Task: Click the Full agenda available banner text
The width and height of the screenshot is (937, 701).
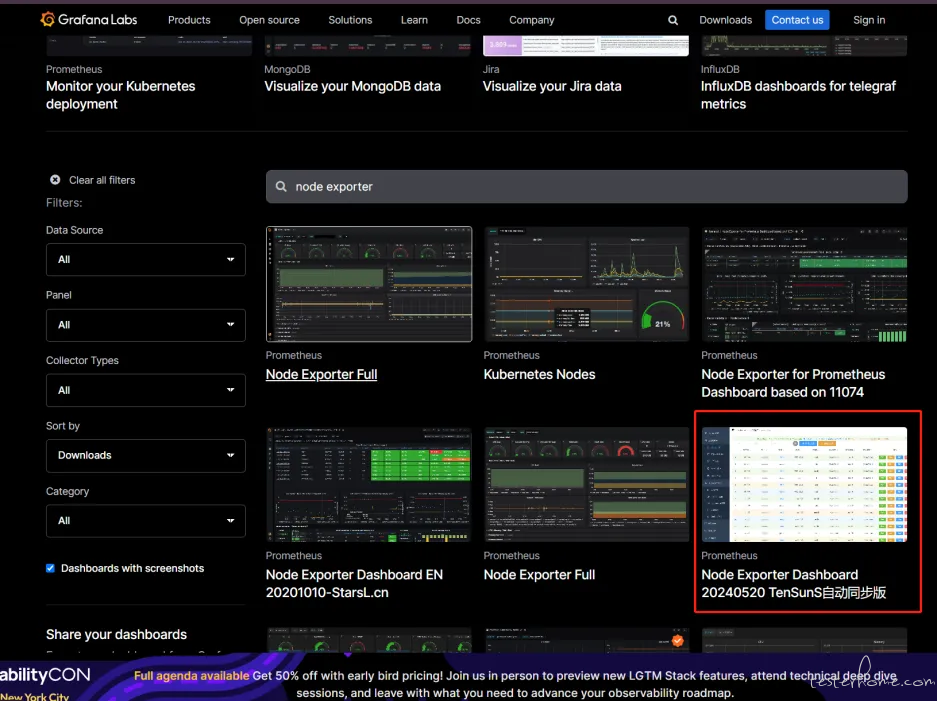Action: [x=191, y=676]
